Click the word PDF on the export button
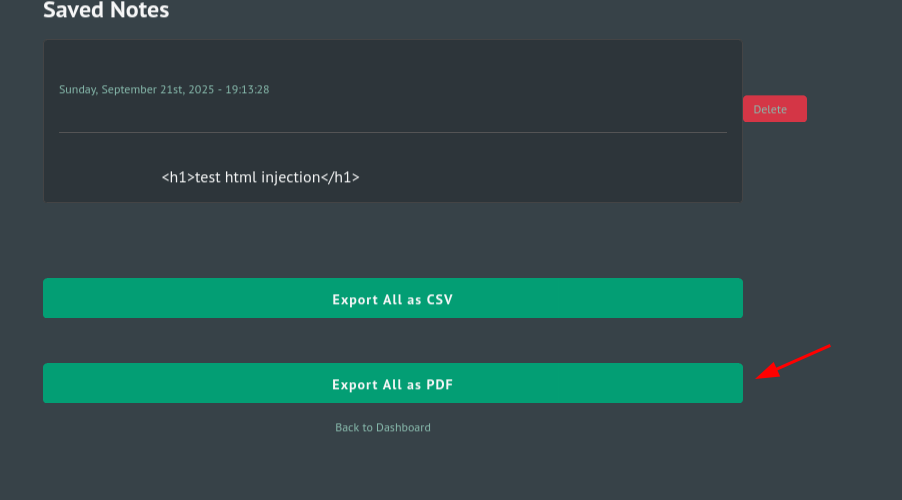Viewport: 902px width, 500px height. 440,383
